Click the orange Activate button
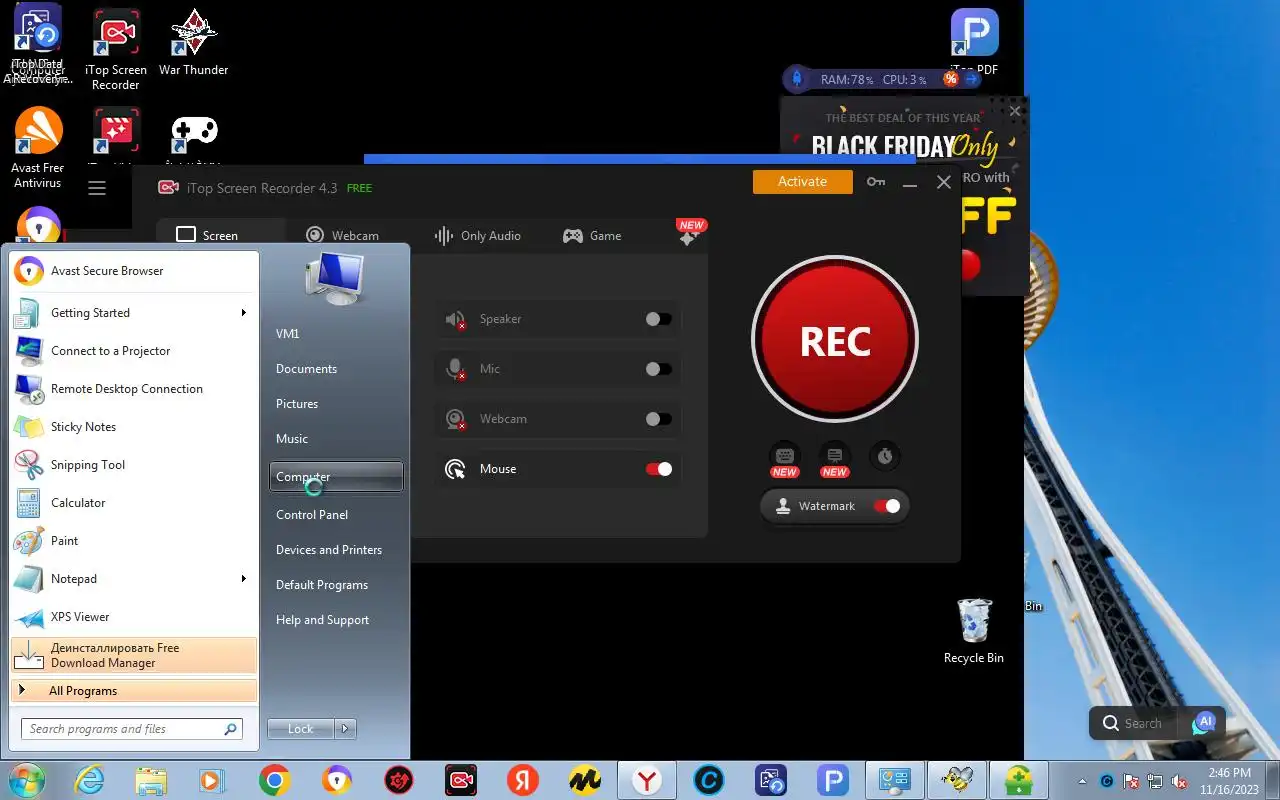This screenshot has width=1280, height=800. pyautogui.click(x=802, y=181)
